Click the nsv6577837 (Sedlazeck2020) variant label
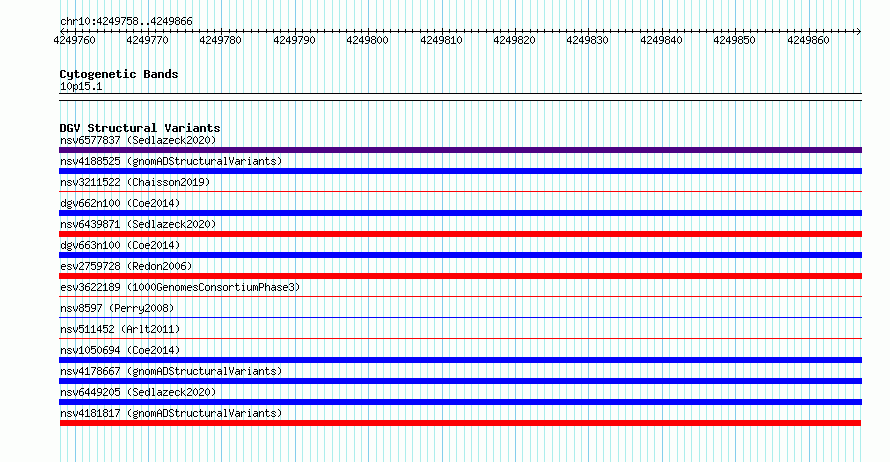Viewport: 890px width, 462px height. (138, 140)
